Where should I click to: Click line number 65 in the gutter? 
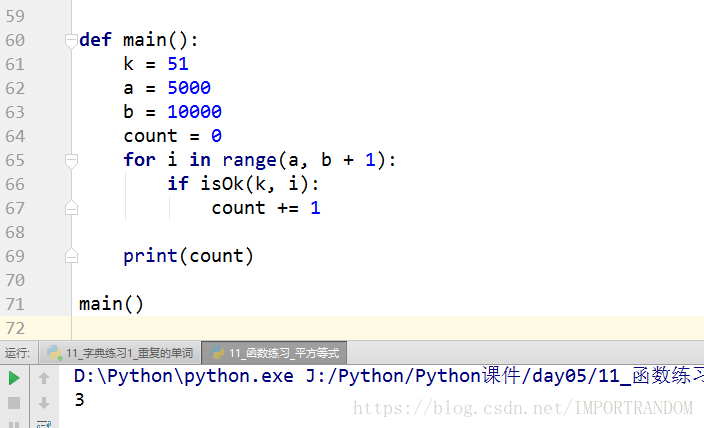coord(15,160)
